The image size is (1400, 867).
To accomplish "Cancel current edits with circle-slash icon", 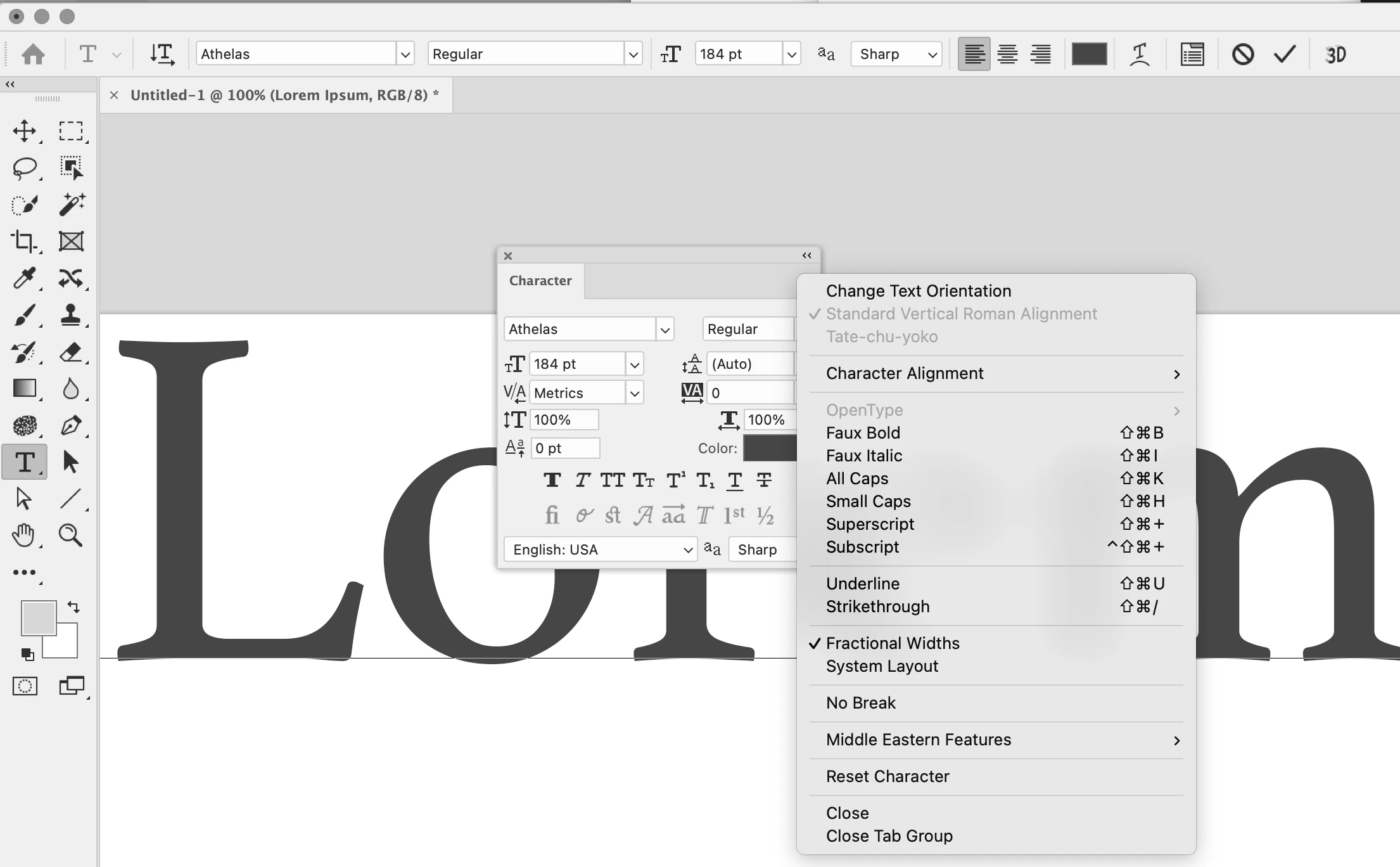I will coord(1242,55).
